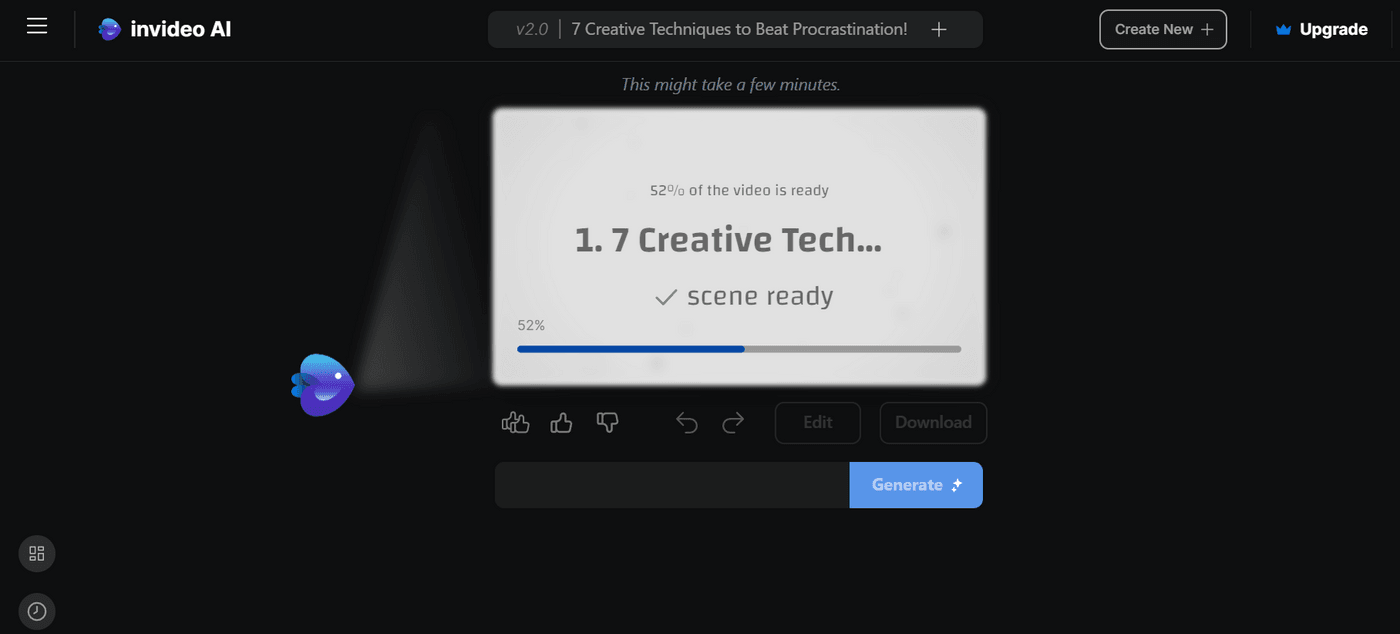Click the Download button
Screen dimensions: 1400x634
[x=932, y=422]
